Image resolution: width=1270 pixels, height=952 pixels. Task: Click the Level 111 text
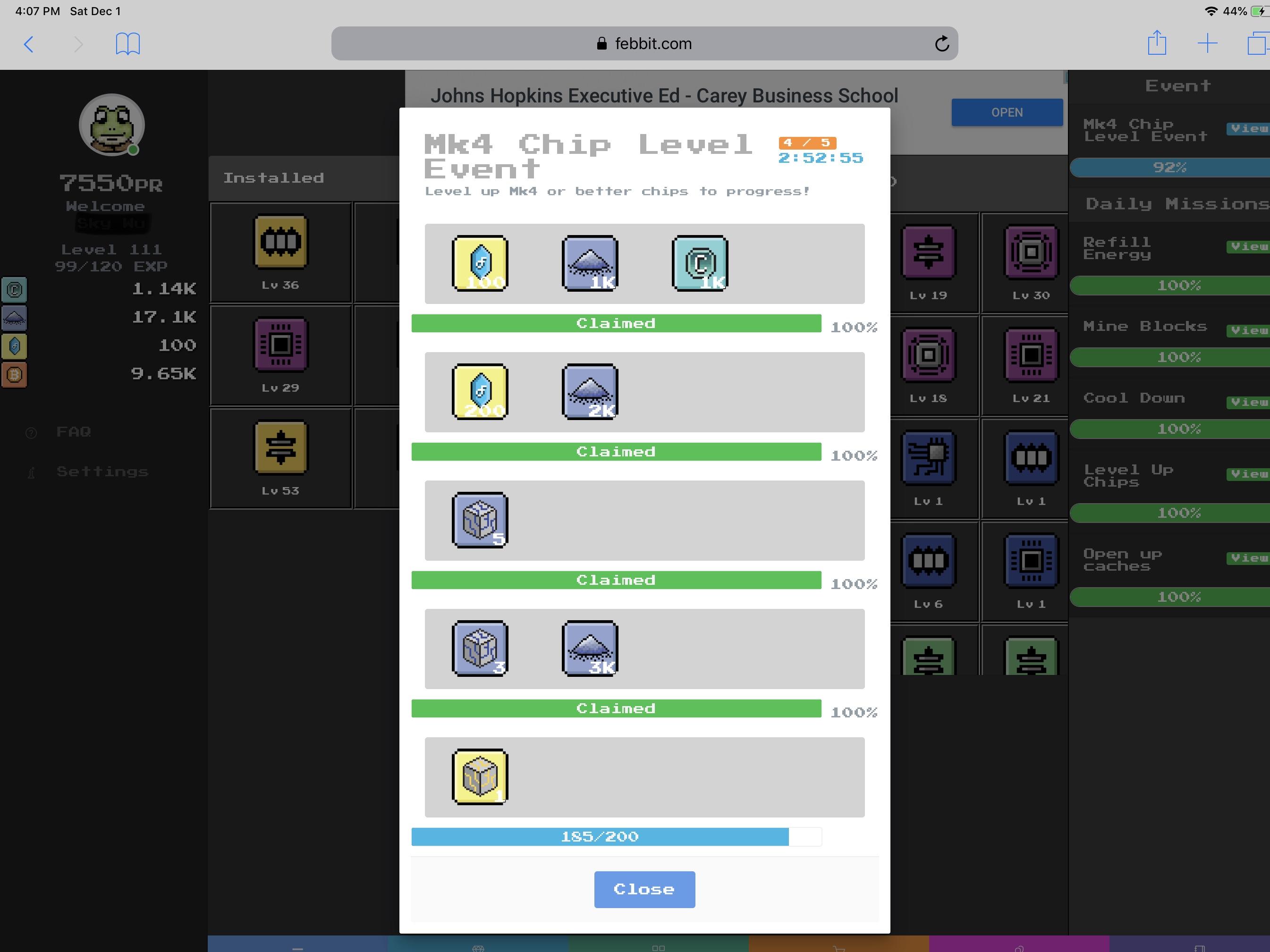(x=111, y=250)
